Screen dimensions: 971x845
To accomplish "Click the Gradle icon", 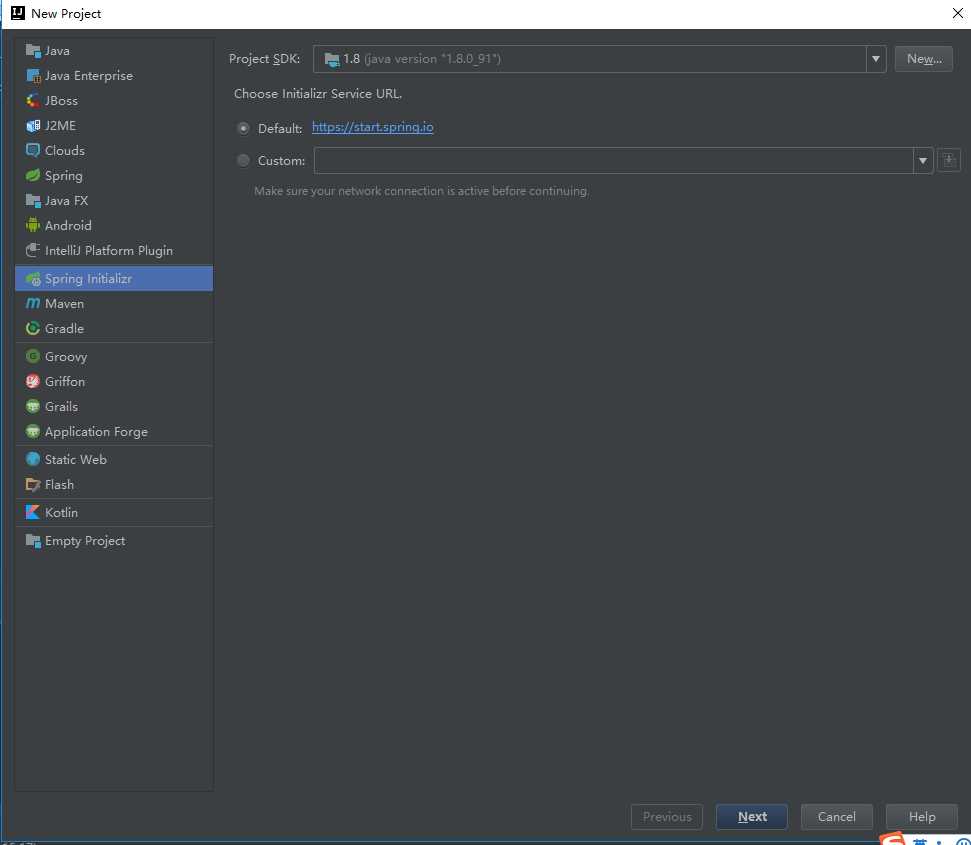I will click(x=33, y=329).
